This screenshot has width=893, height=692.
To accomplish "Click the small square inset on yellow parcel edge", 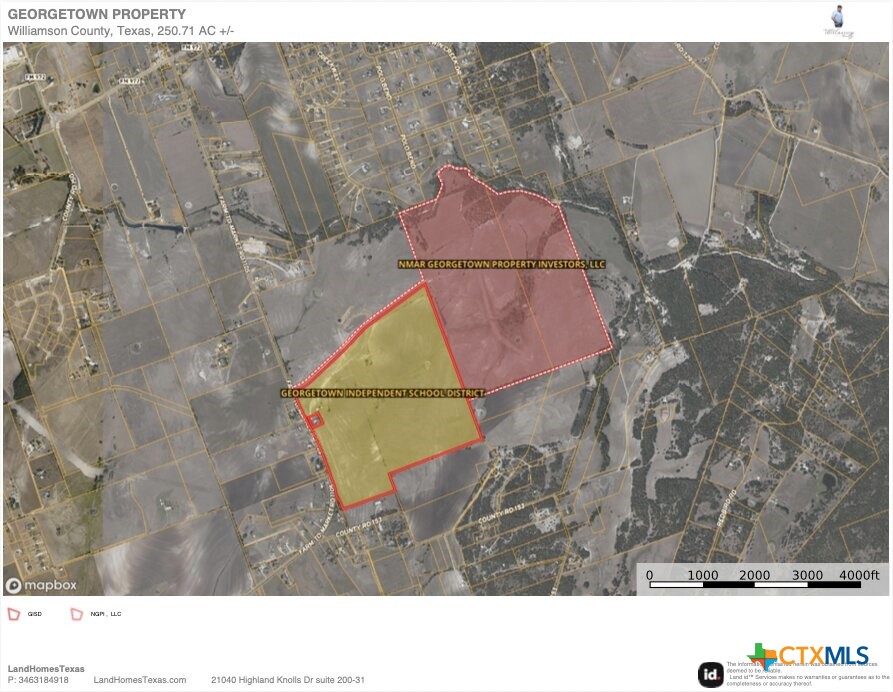I will coord(314,422).
